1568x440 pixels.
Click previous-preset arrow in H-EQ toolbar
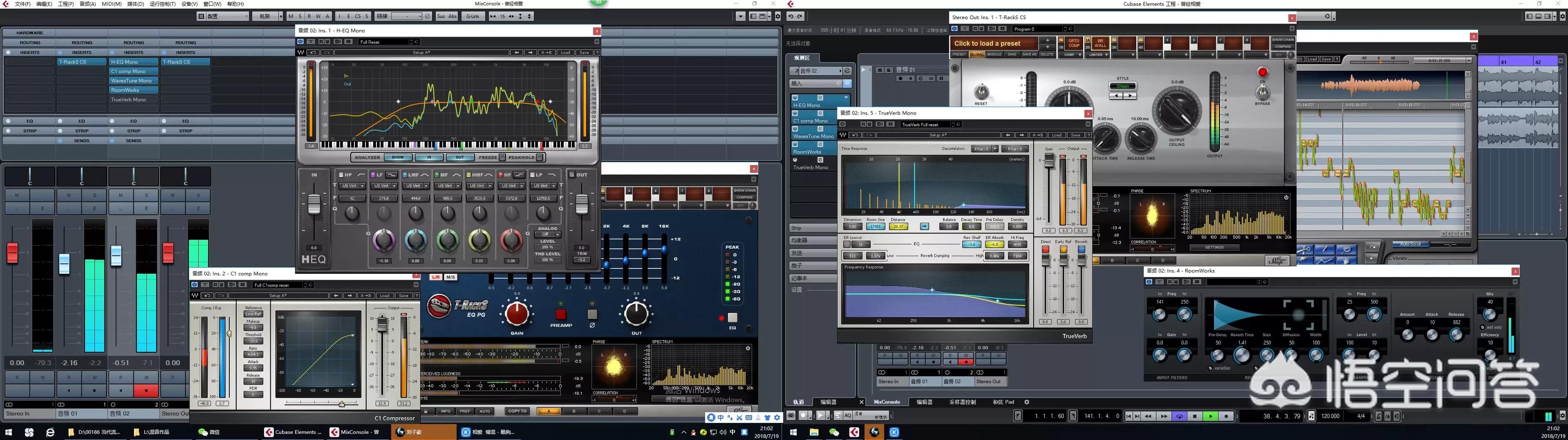coord(517,53)
